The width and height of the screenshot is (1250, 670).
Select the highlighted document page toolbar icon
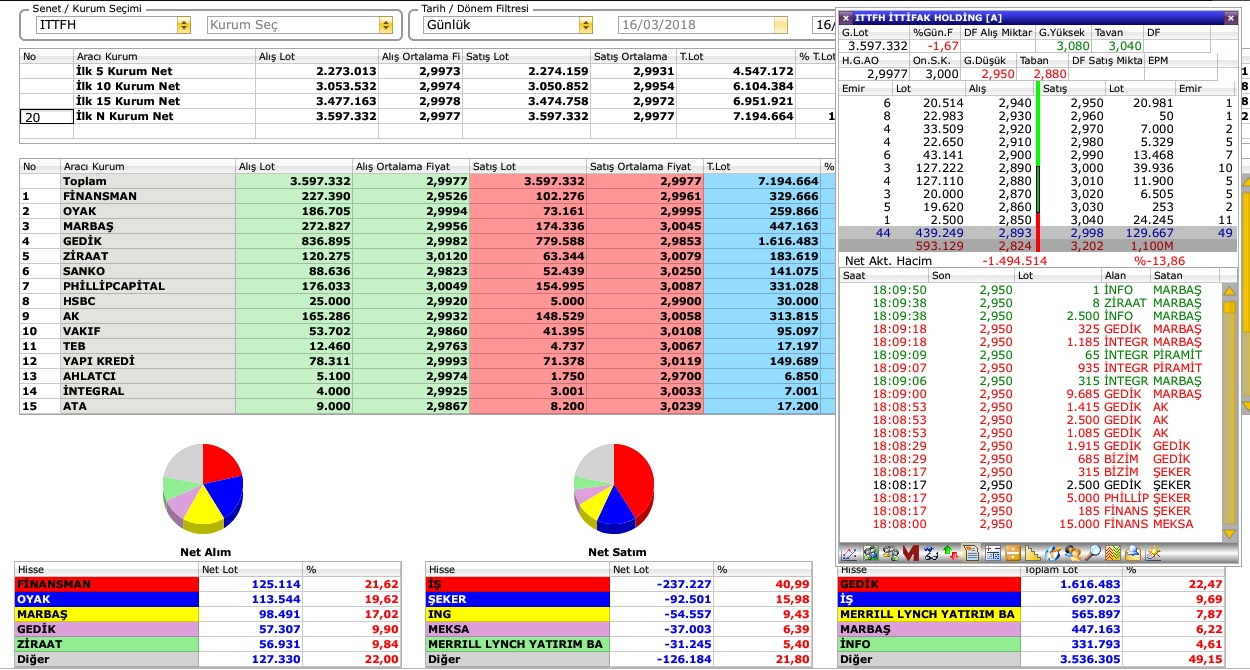point(971,552)
